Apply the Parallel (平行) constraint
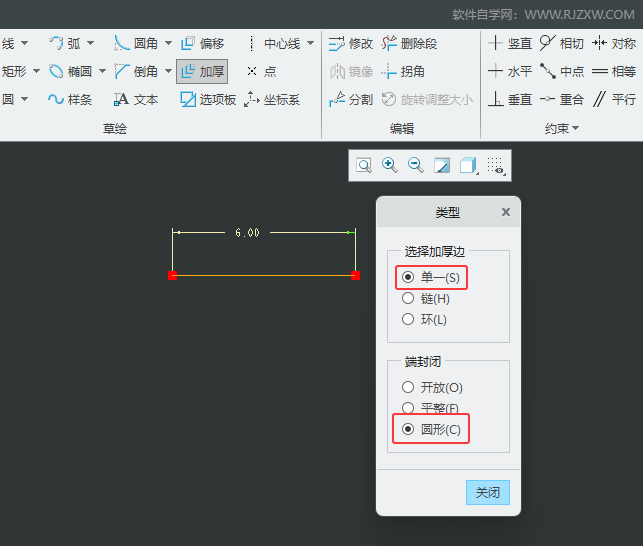 tap(614, 99)
